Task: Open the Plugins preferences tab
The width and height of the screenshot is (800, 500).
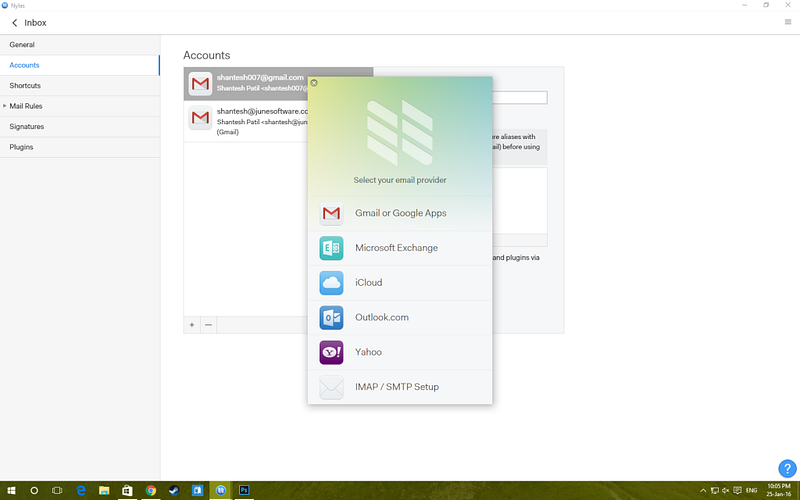Action: (x=80, y=147)
